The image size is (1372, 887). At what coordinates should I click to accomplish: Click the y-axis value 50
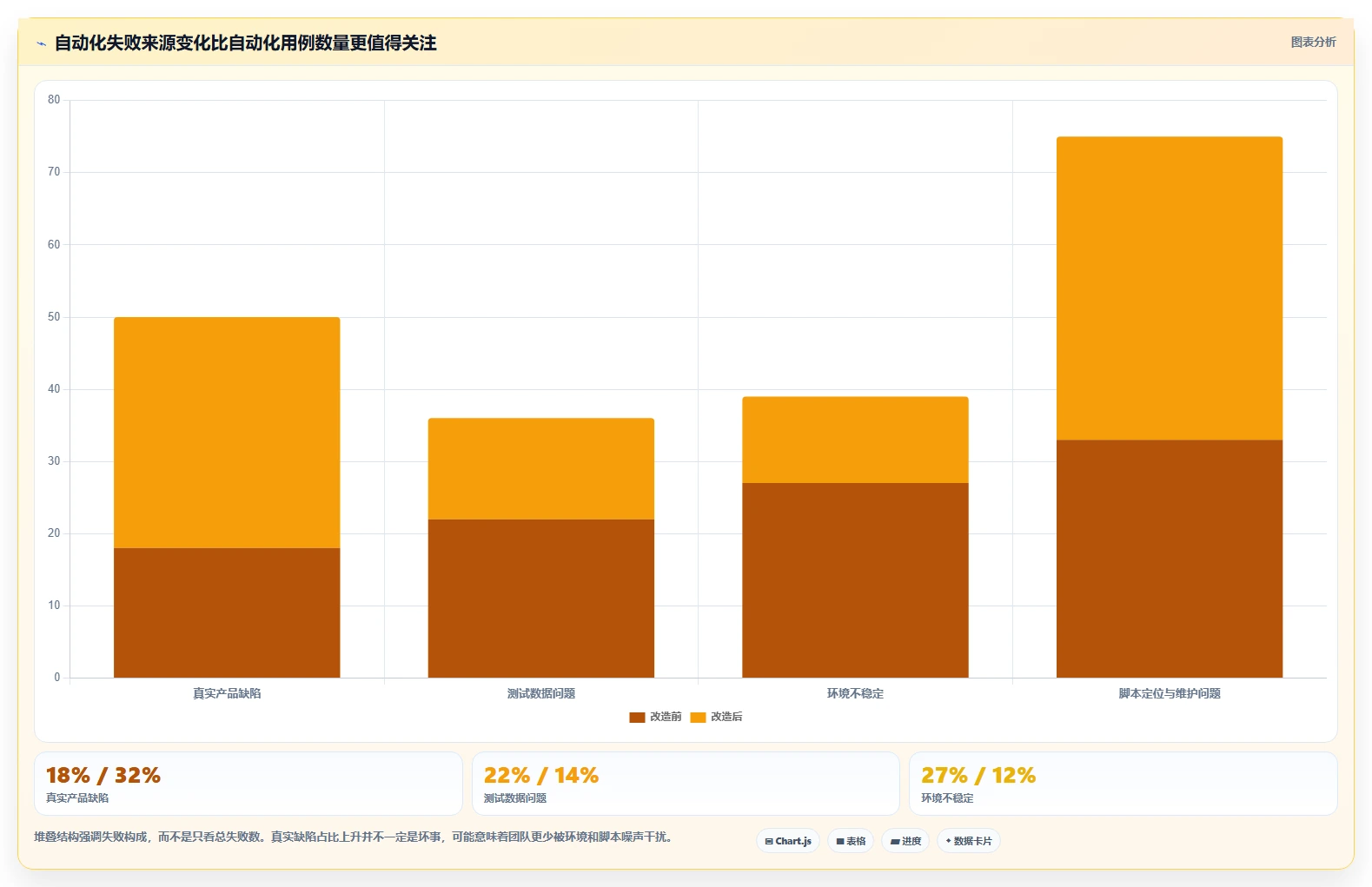coord(54,317)
